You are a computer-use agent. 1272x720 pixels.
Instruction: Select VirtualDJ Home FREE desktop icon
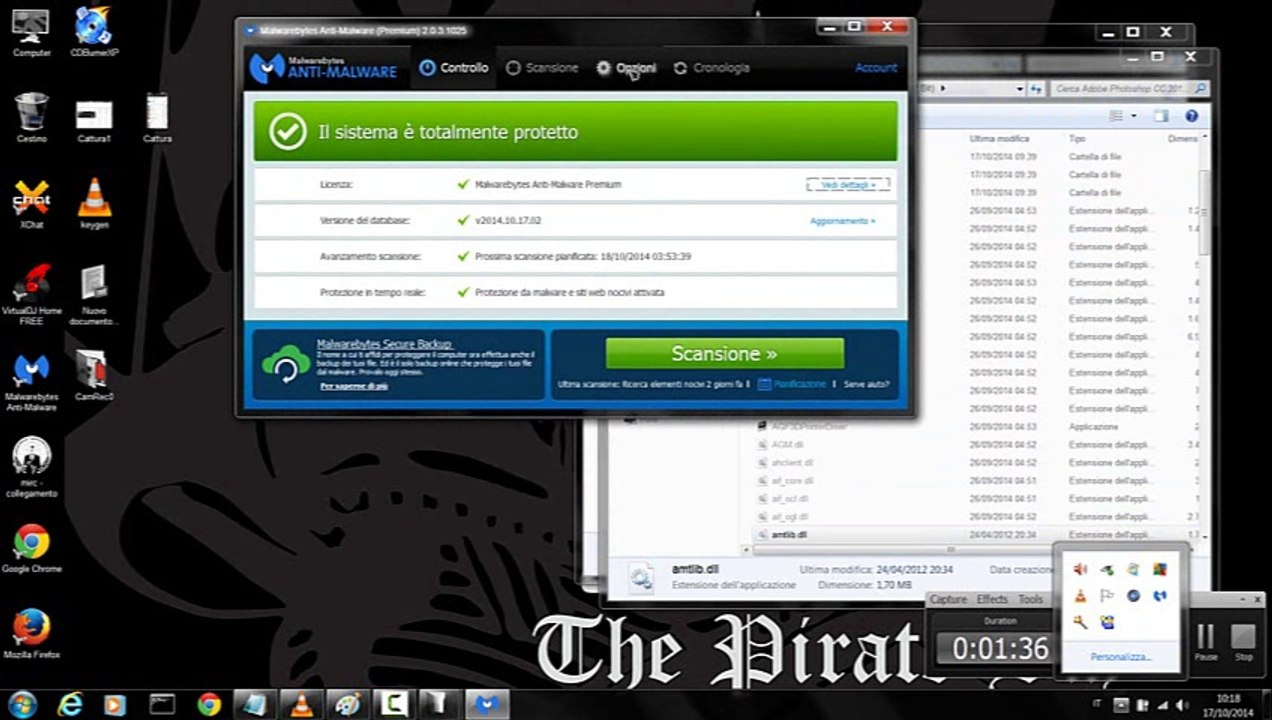[x=32, y=294]
